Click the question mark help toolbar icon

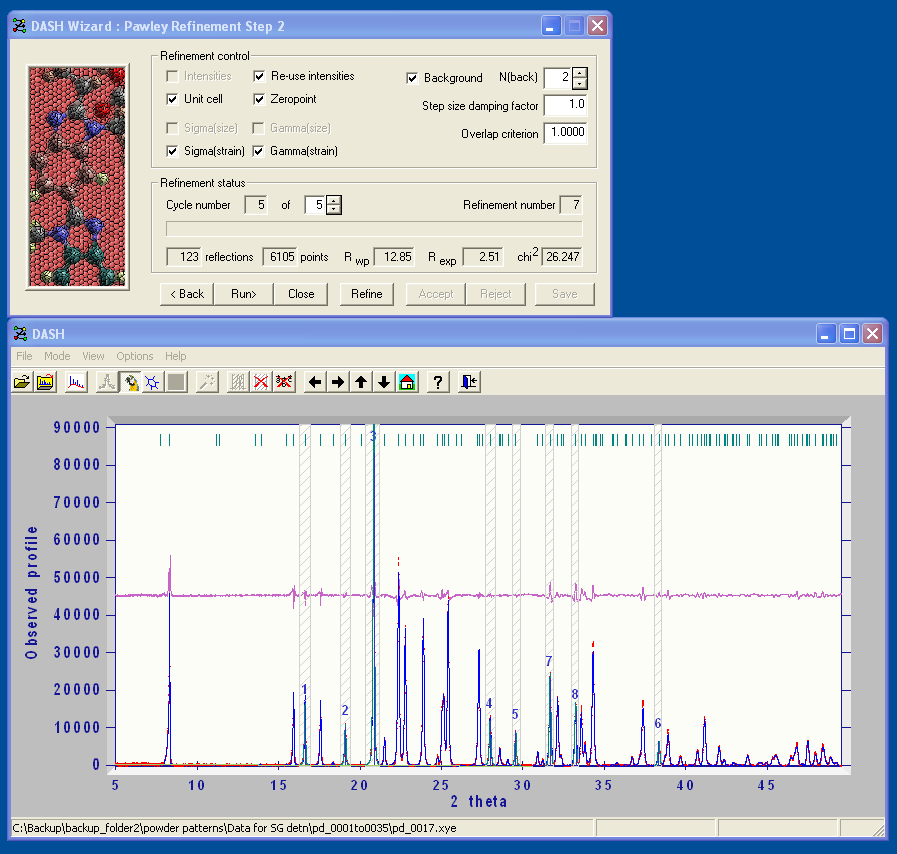(x=438, y=382)
